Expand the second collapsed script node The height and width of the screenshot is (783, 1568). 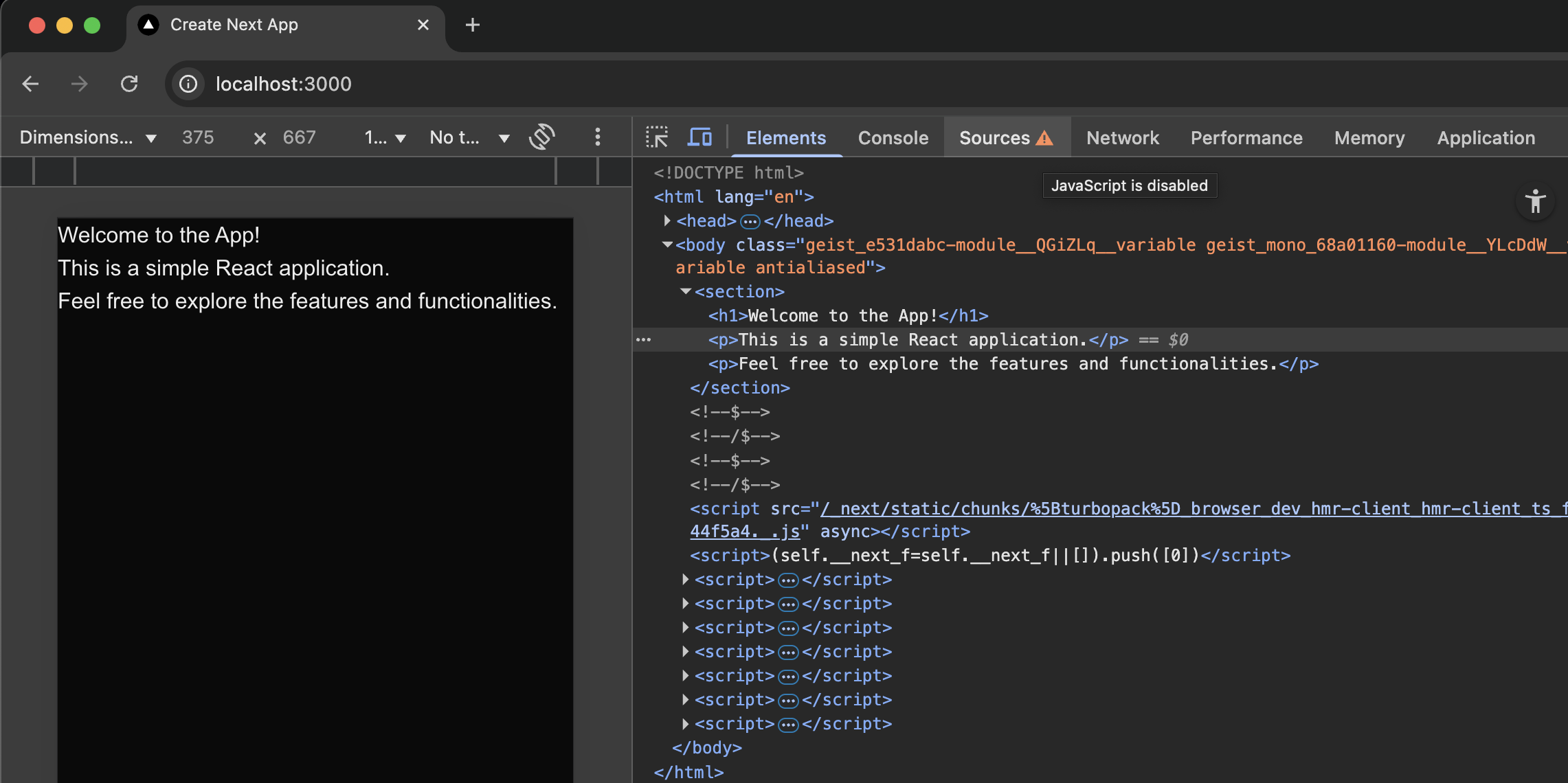(x=685, y=603)
